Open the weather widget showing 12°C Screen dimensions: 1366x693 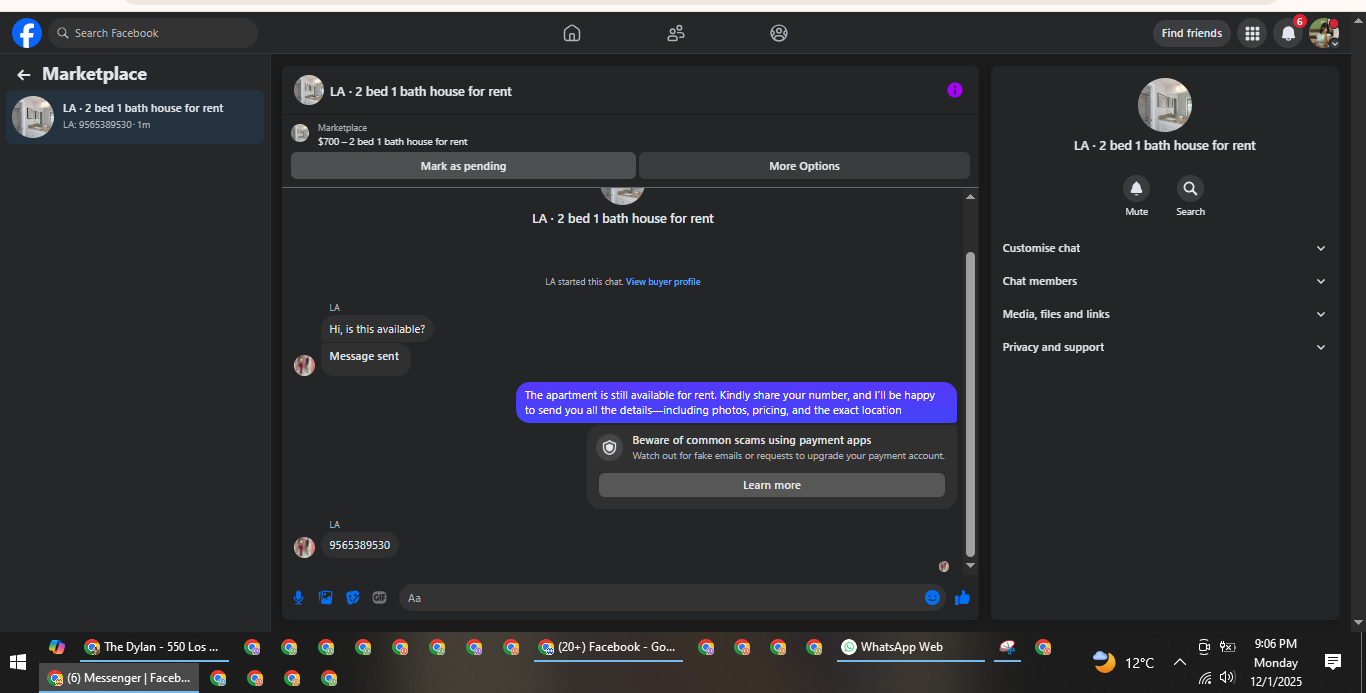point(1124,662)
